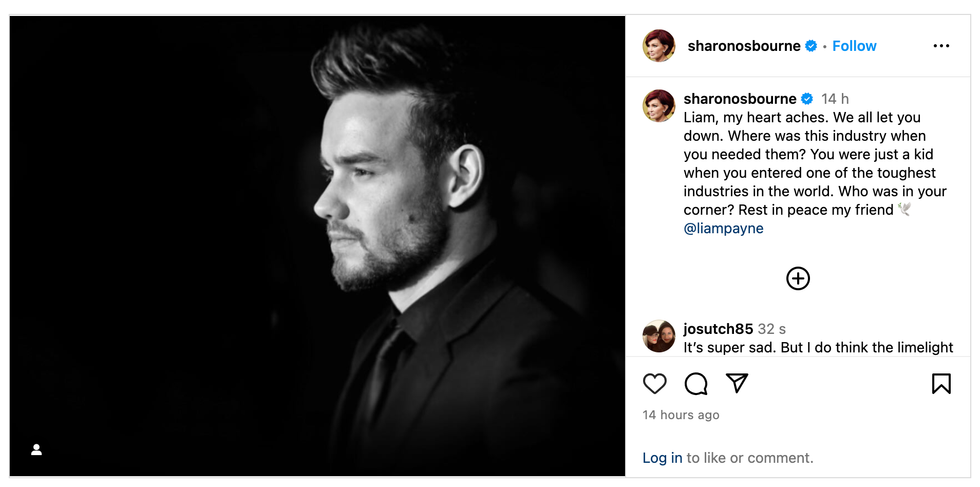Click sharonosbourne avatar beside the caption

(x=659, y=106)
